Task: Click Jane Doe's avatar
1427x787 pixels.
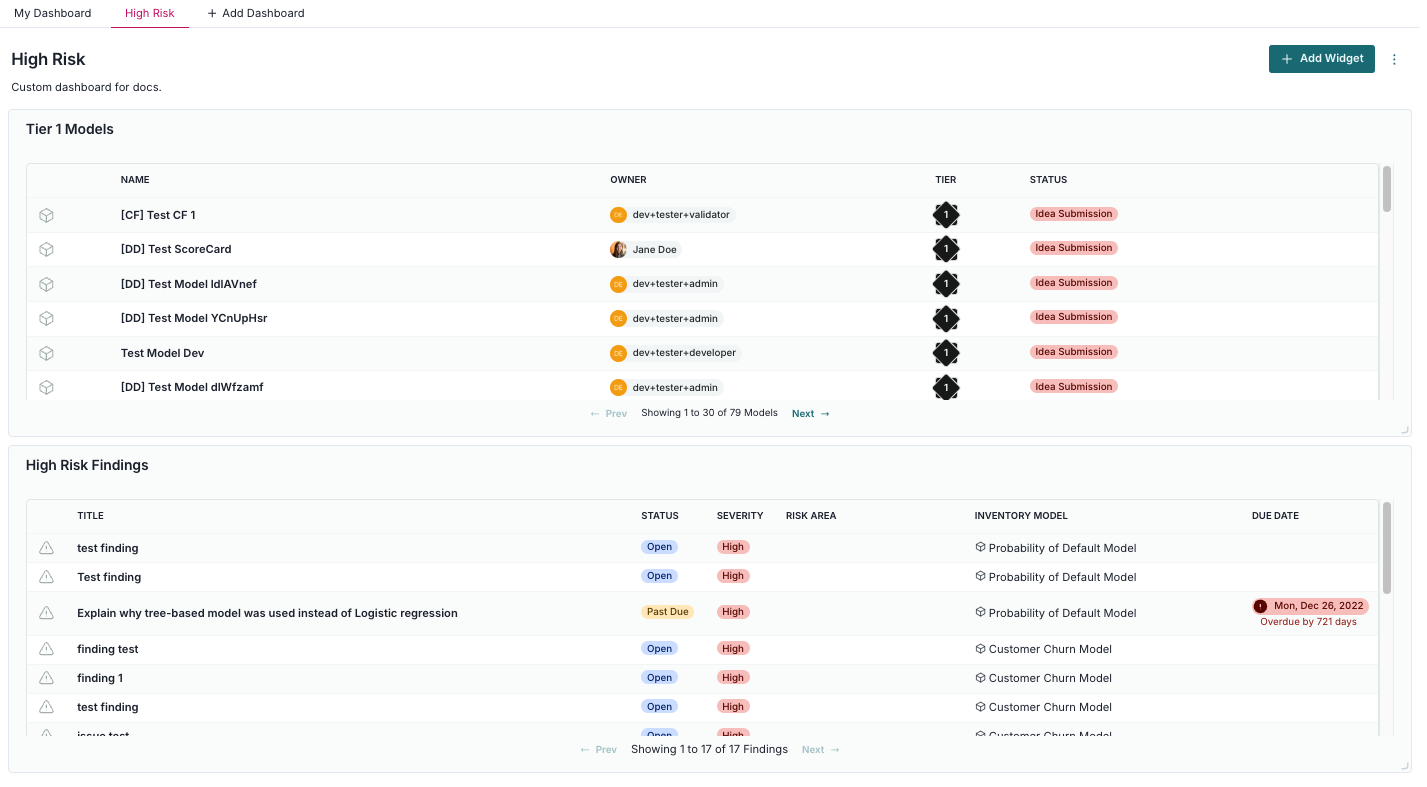Action: 618,248
